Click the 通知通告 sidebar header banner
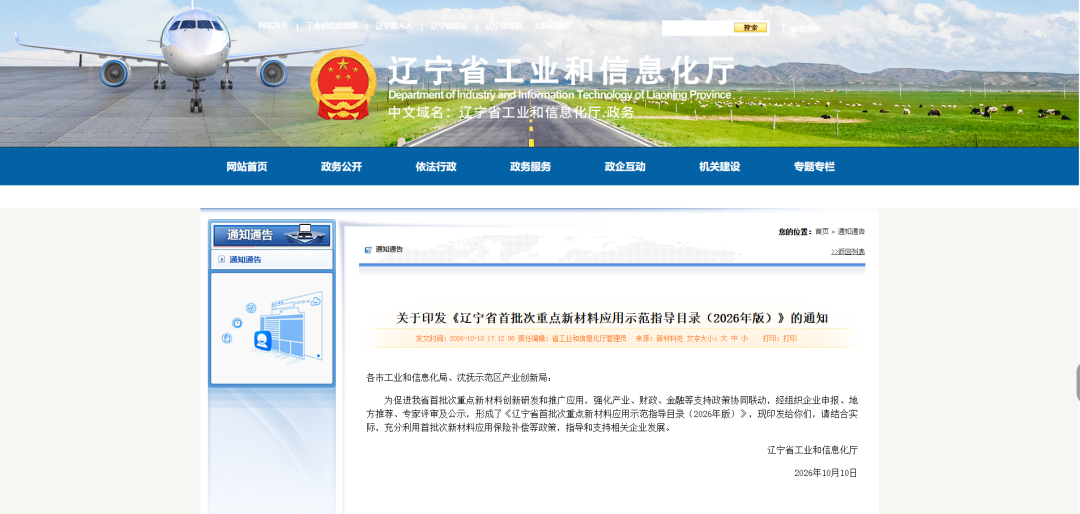1080x514 pixels. coord(271,234)
